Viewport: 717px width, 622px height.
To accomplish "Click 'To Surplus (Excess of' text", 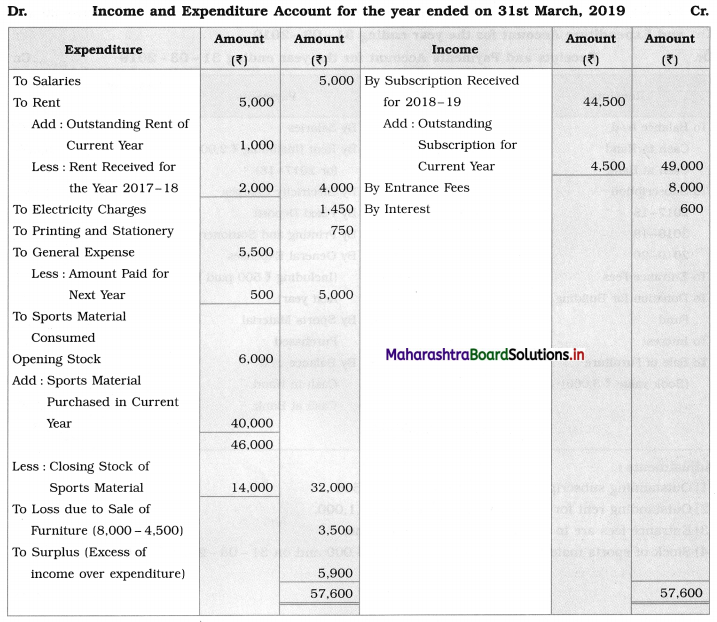I will (x=80, y=552).
